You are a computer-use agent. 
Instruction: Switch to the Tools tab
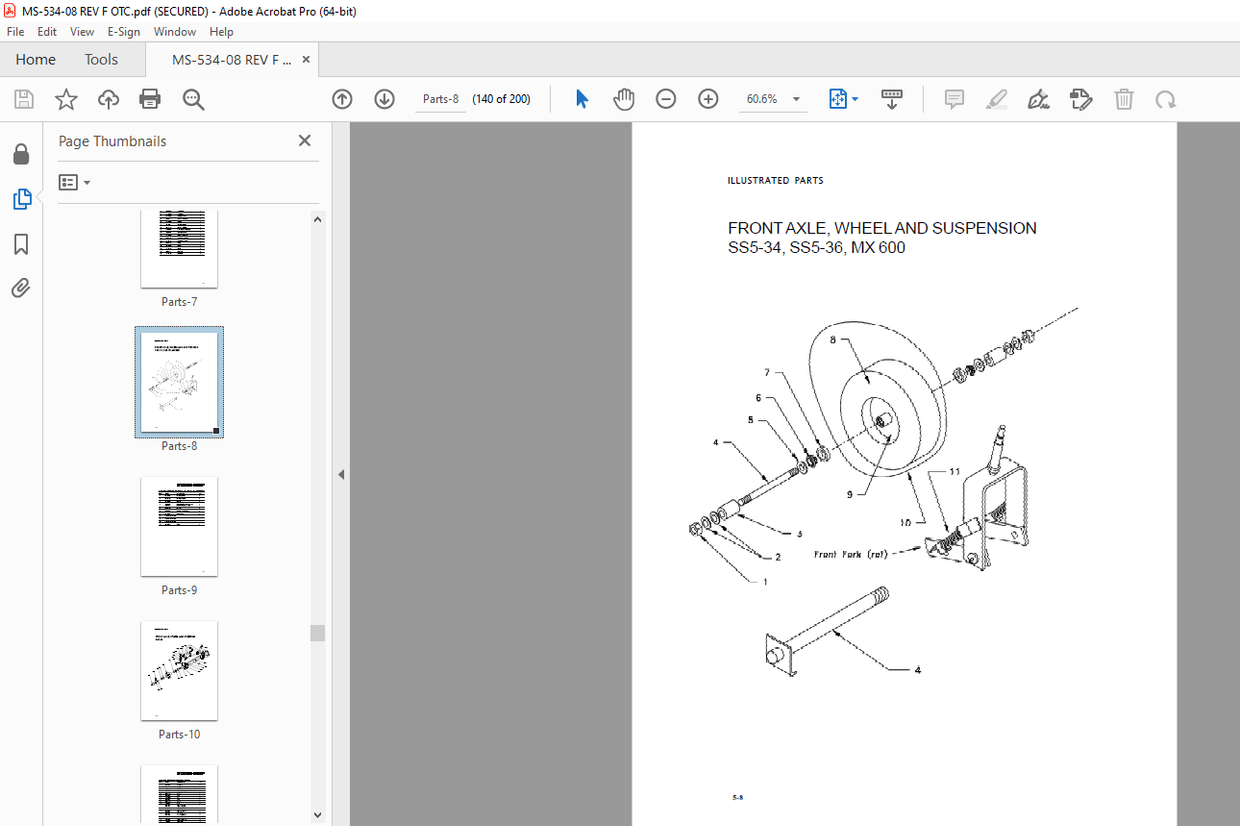100,59
